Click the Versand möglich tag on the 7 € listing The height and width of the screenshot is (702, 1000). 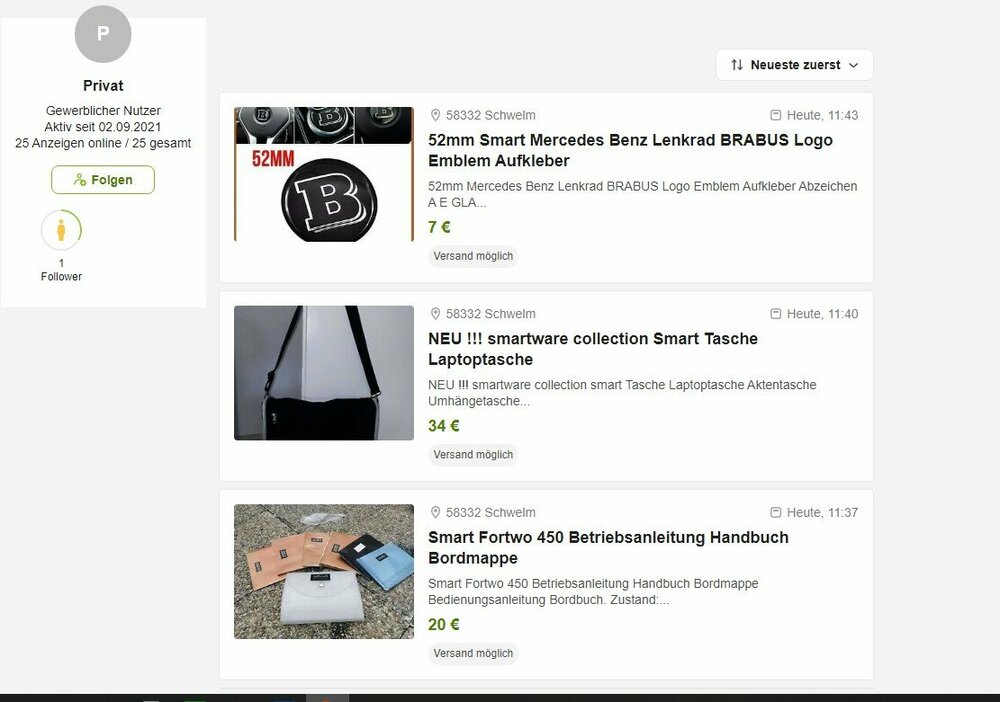point(473,256)
